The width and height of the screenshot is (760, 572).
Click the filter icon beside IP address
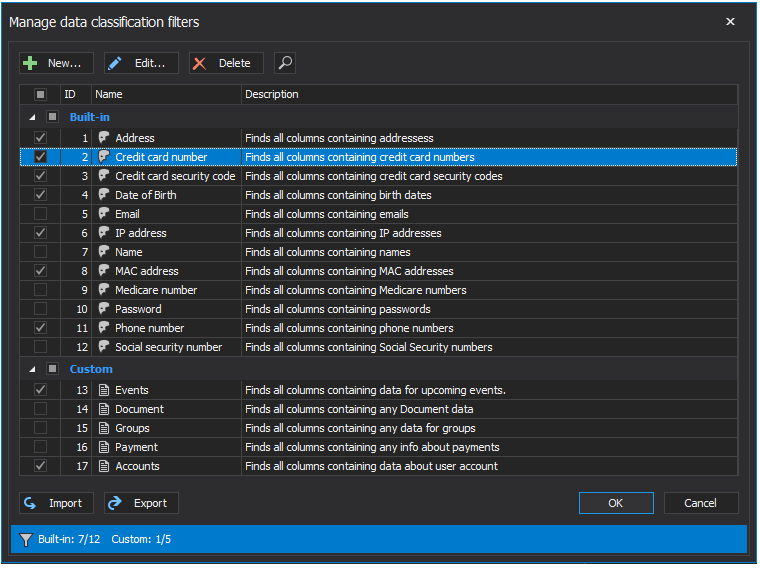point(104,233)
